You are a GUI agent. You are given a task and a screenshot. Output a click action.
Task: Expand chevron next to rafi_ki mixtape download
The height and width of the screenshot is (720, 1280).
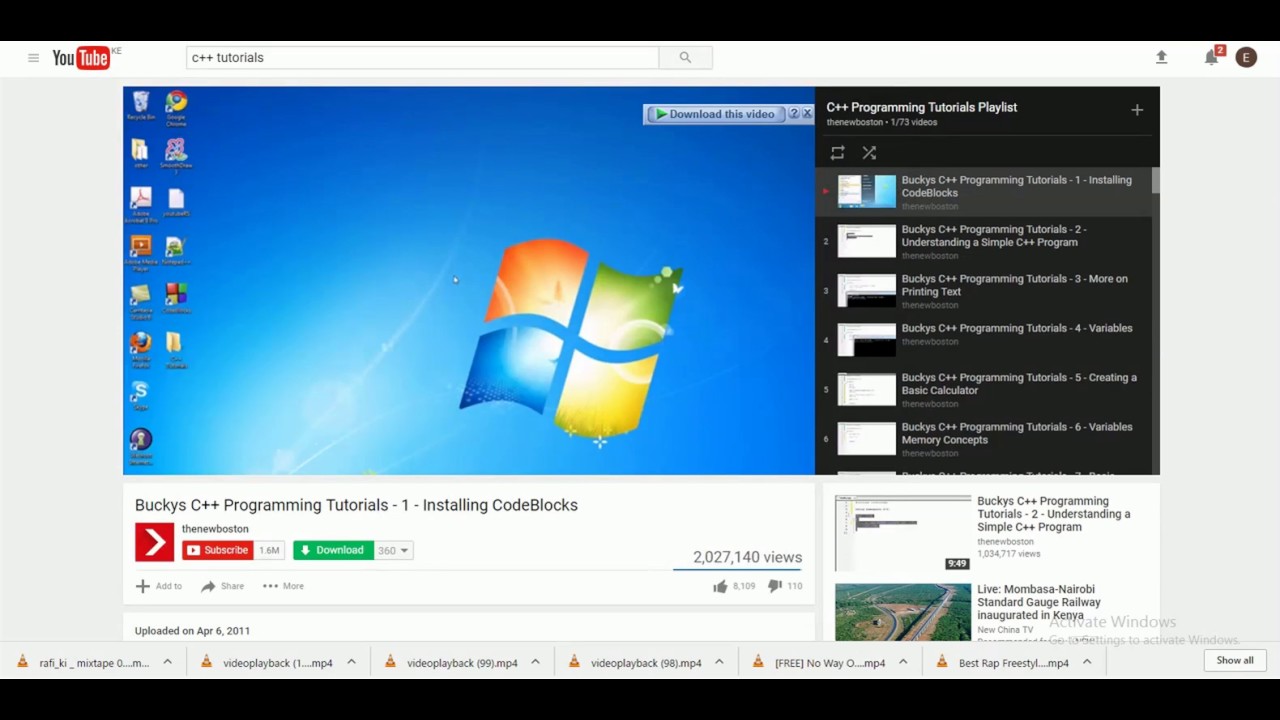coord(167,662)
